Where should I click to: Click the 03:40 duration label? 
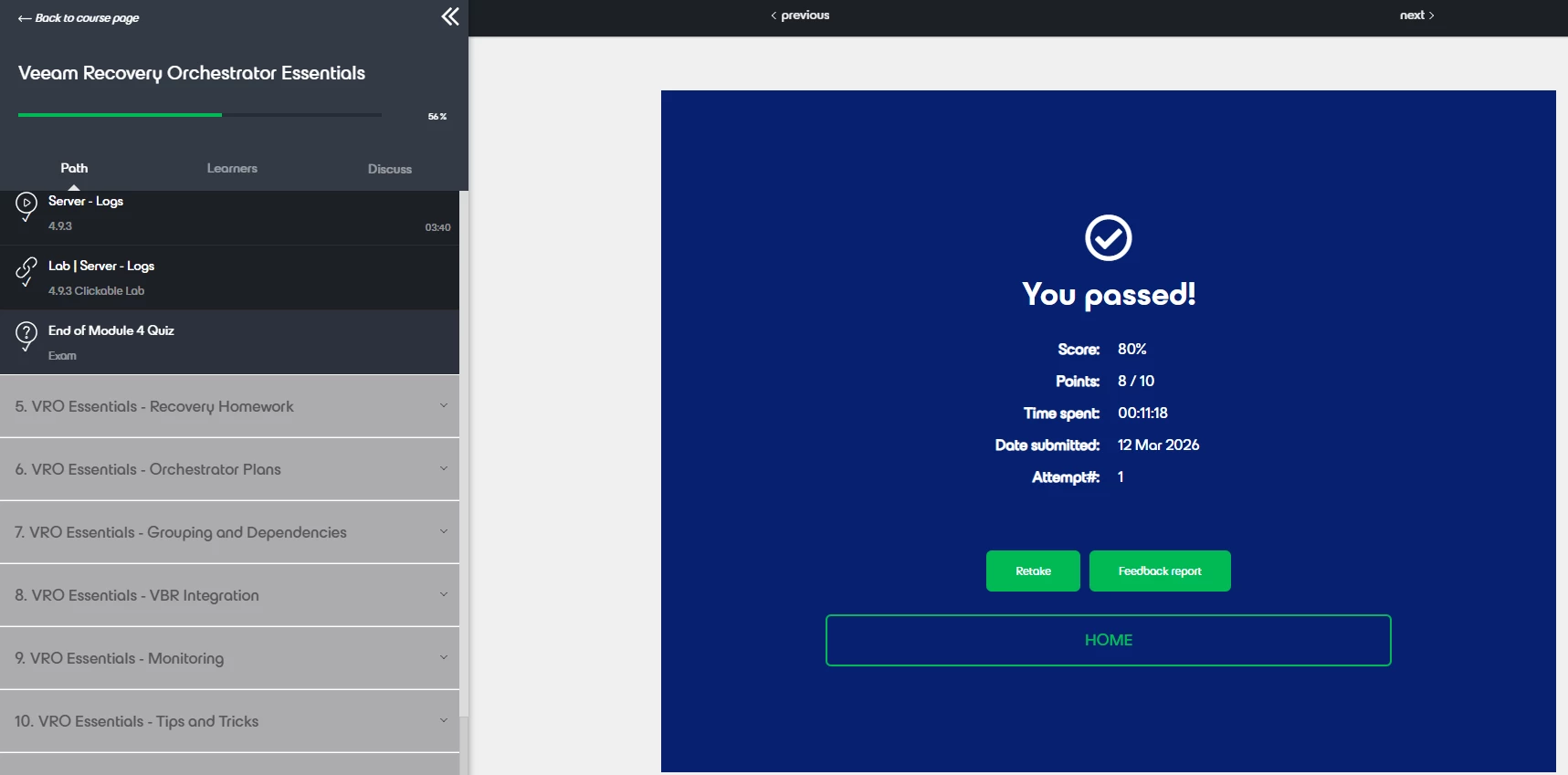tap(437, 227)
